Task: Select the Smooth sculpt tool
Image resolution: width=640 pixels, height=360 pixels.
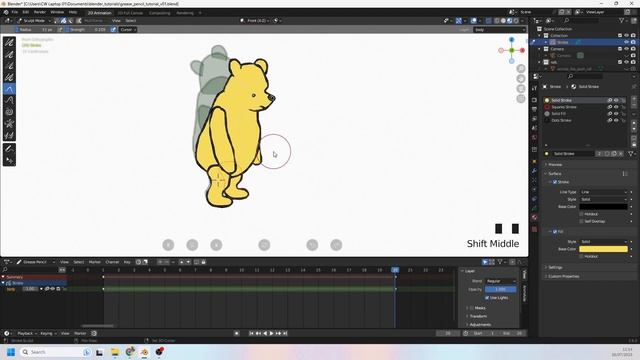Action: coord(9,42)
